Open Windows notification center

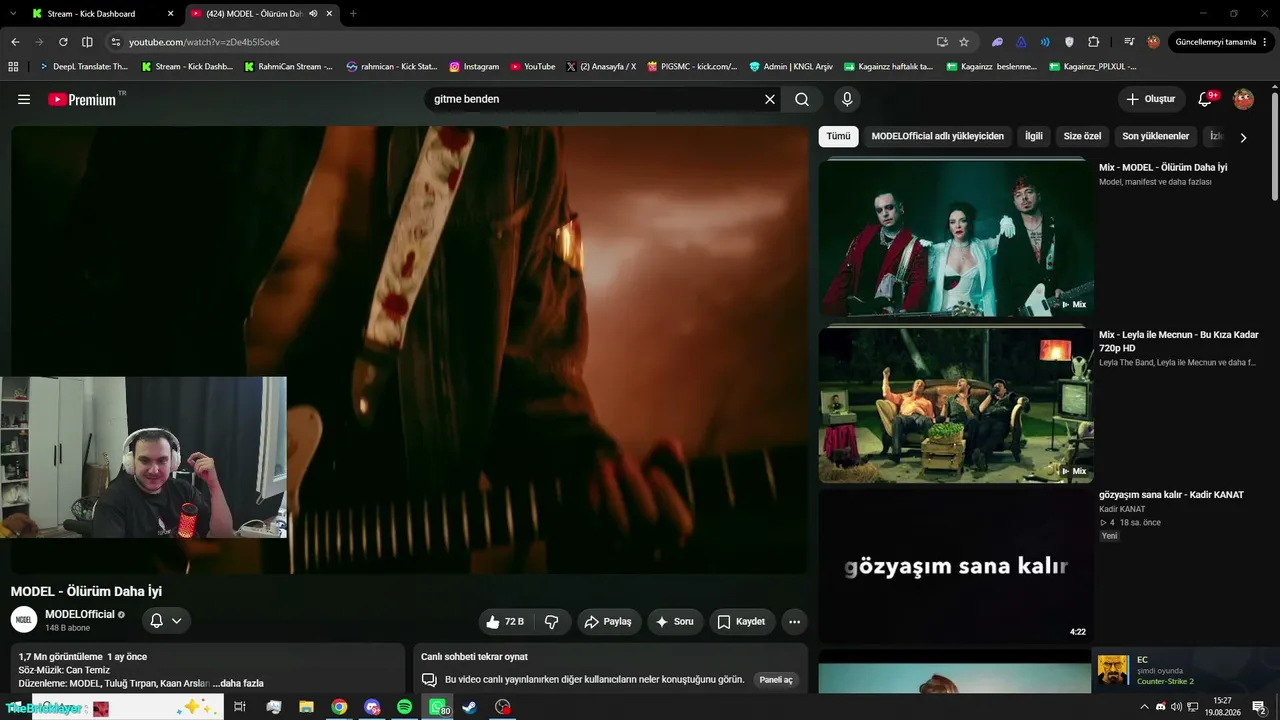1259,707
